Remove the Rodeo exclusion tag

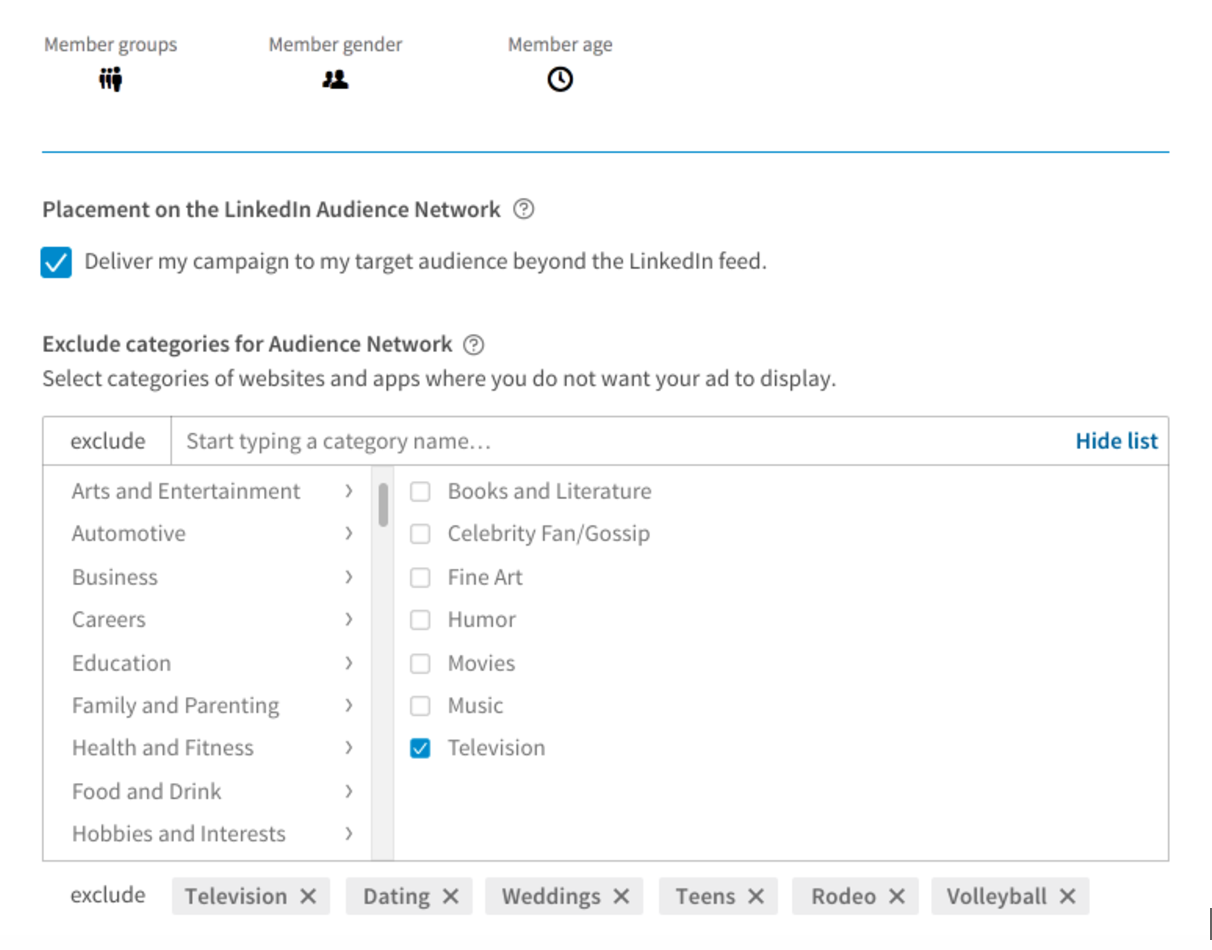pos(897,897)
